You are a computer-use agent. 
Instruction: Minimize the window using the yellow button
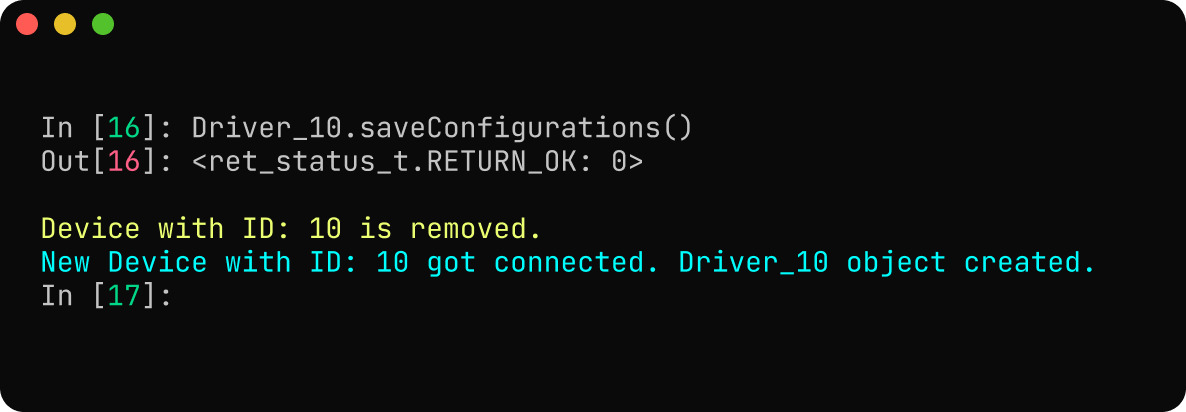click(65, 24)
